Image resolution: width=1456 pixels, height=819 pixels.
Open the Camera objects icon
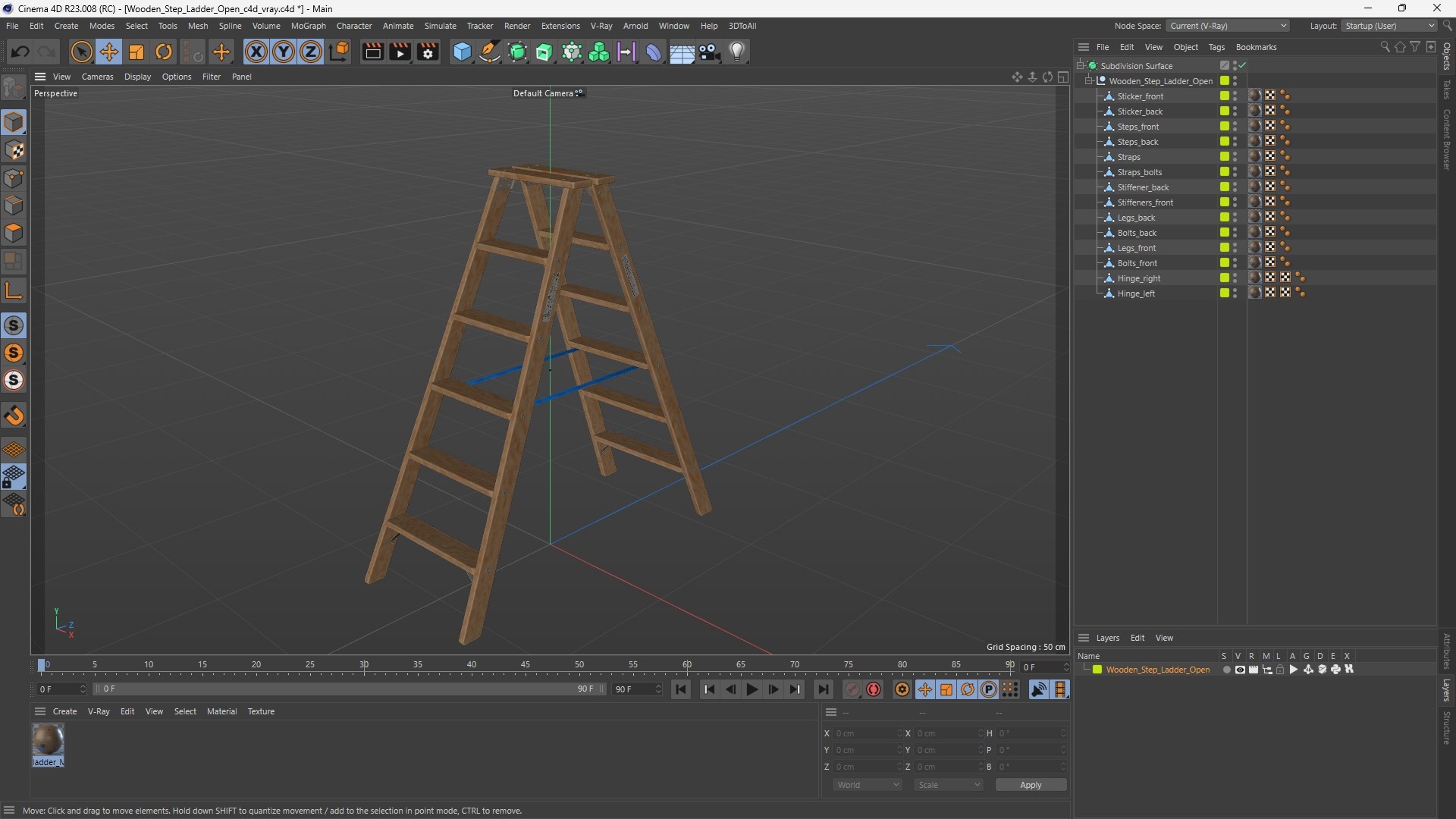pyautogui.click(x=710, y=52)
